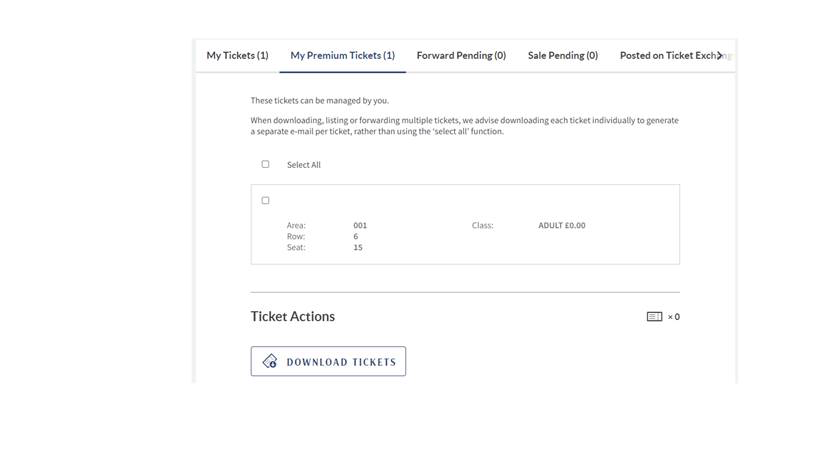Viewport: 828px width, 463px height.
Task: Click the Row value 6
Action: (x=355, y=237)
